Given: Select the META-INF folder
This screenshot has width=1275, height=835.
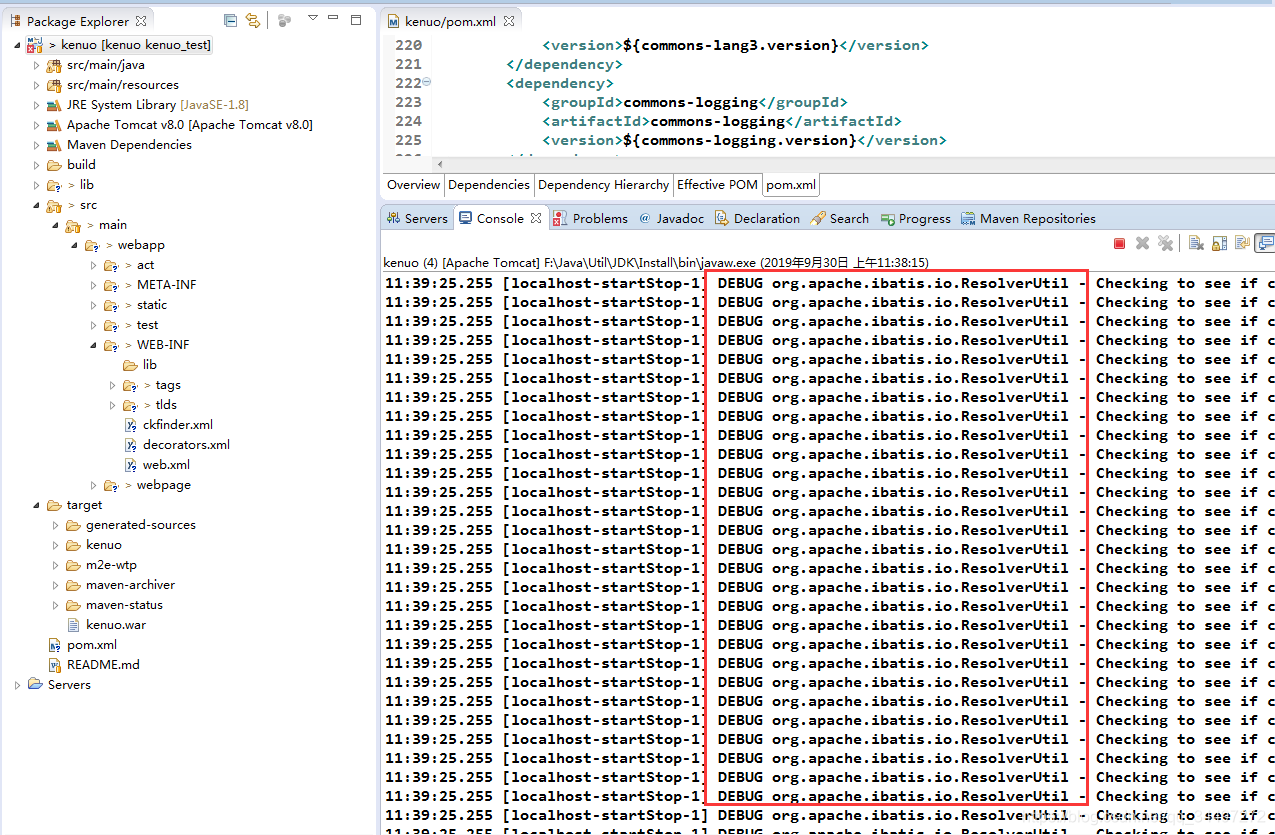Looking at the screenshot, I should pos(166,285).
